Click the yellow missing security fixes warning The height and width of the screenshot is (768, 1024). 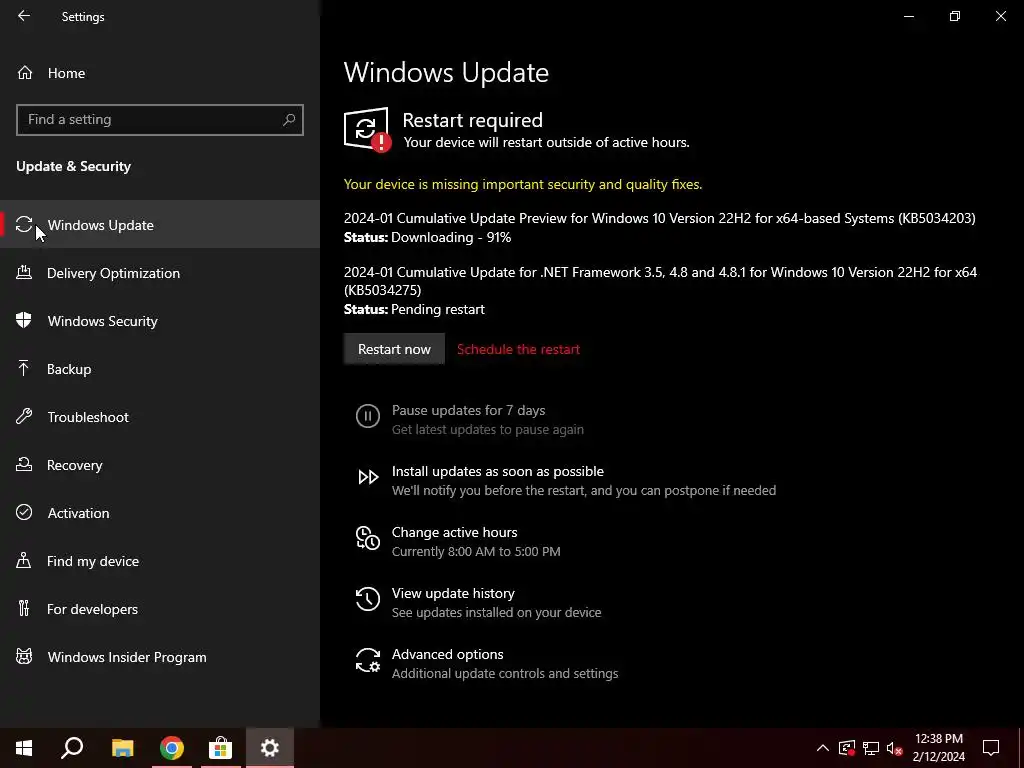(523, 184)
